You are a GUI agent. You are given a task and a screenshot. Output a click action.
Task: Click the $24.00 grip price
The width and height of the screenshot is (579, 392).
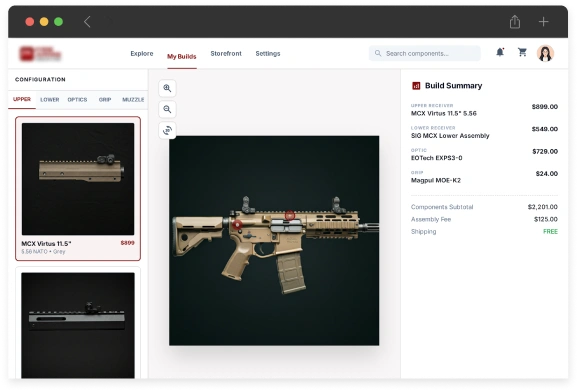pyautogui.click(x=547, y=173)
